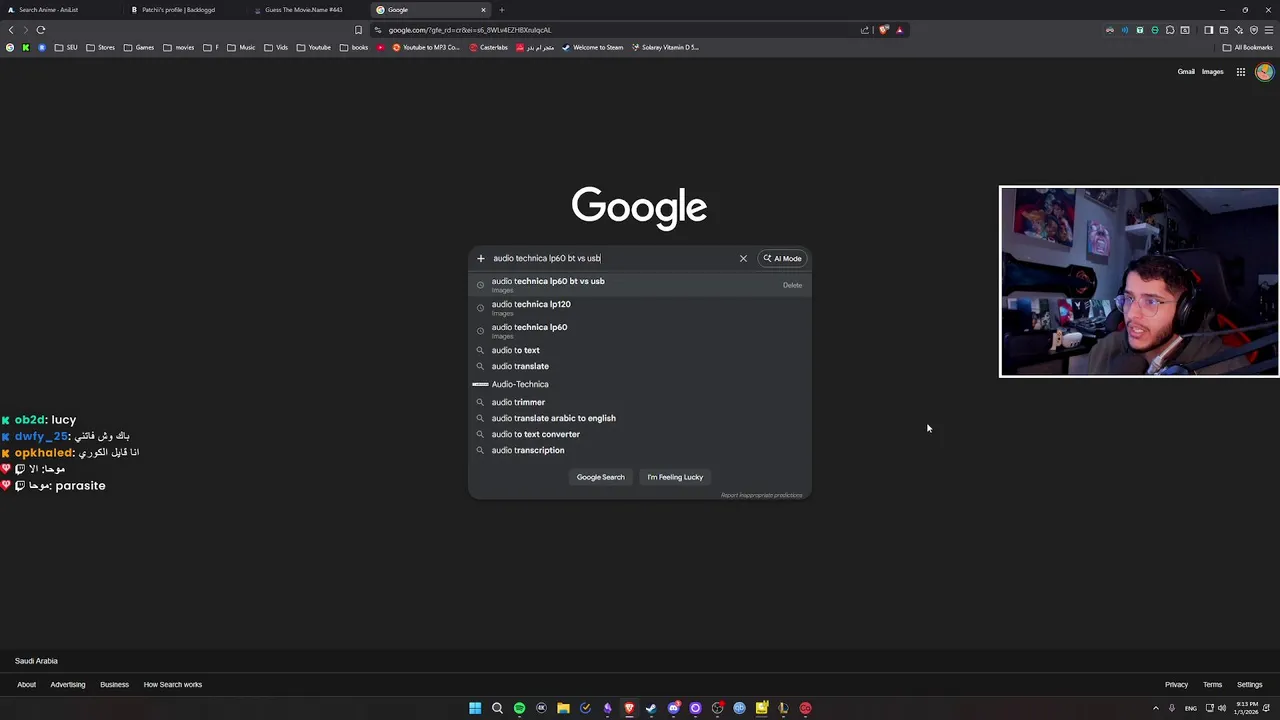Screen dimensions: 1280x720
Task: Open Leo AI sparkle icon
Action: pyautogui.click(x=1238, y=30)
